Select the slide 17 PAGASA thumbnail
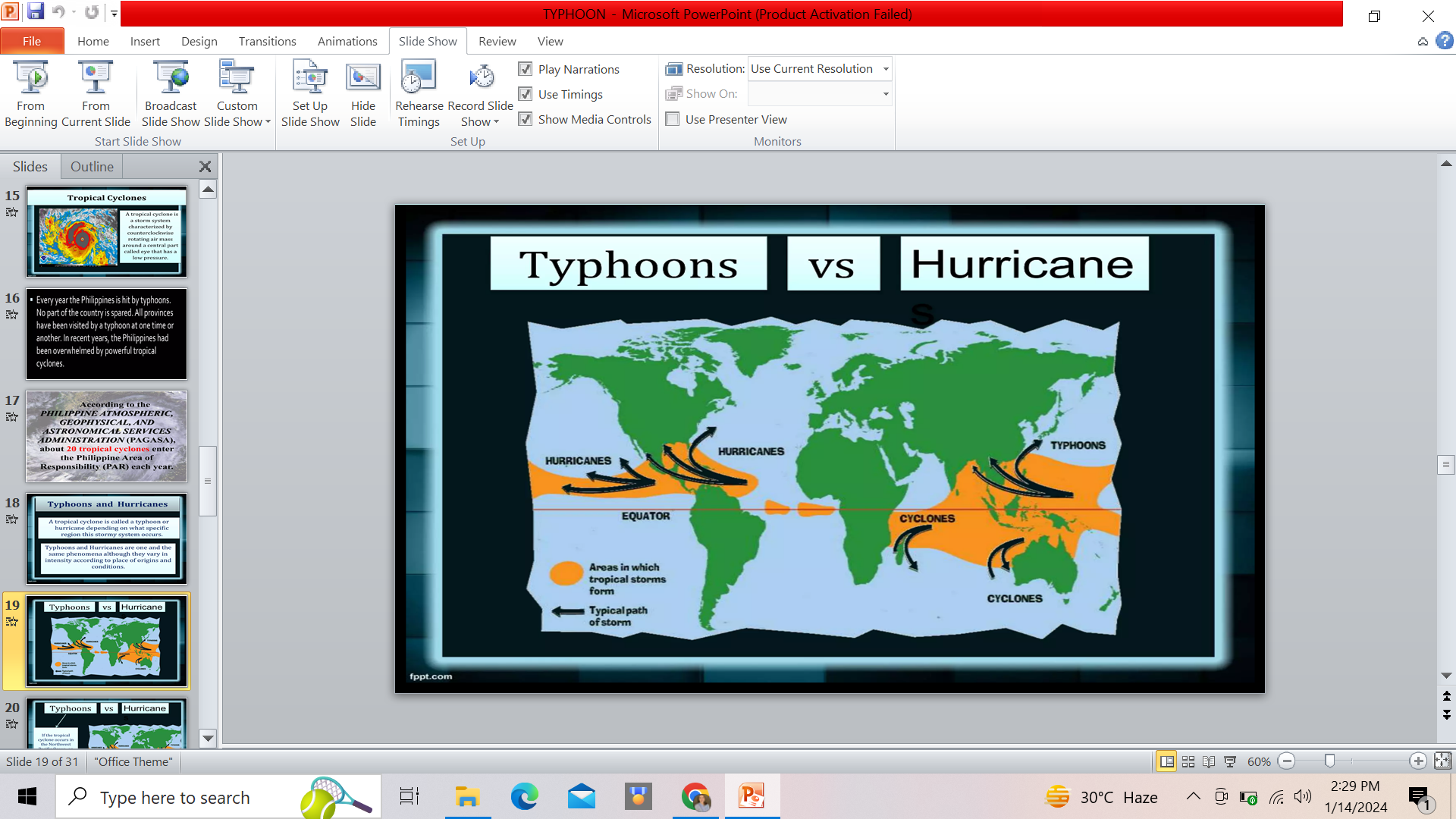Image resolution: width=1456 pixels, height=819 pixels. coord(107,436)
